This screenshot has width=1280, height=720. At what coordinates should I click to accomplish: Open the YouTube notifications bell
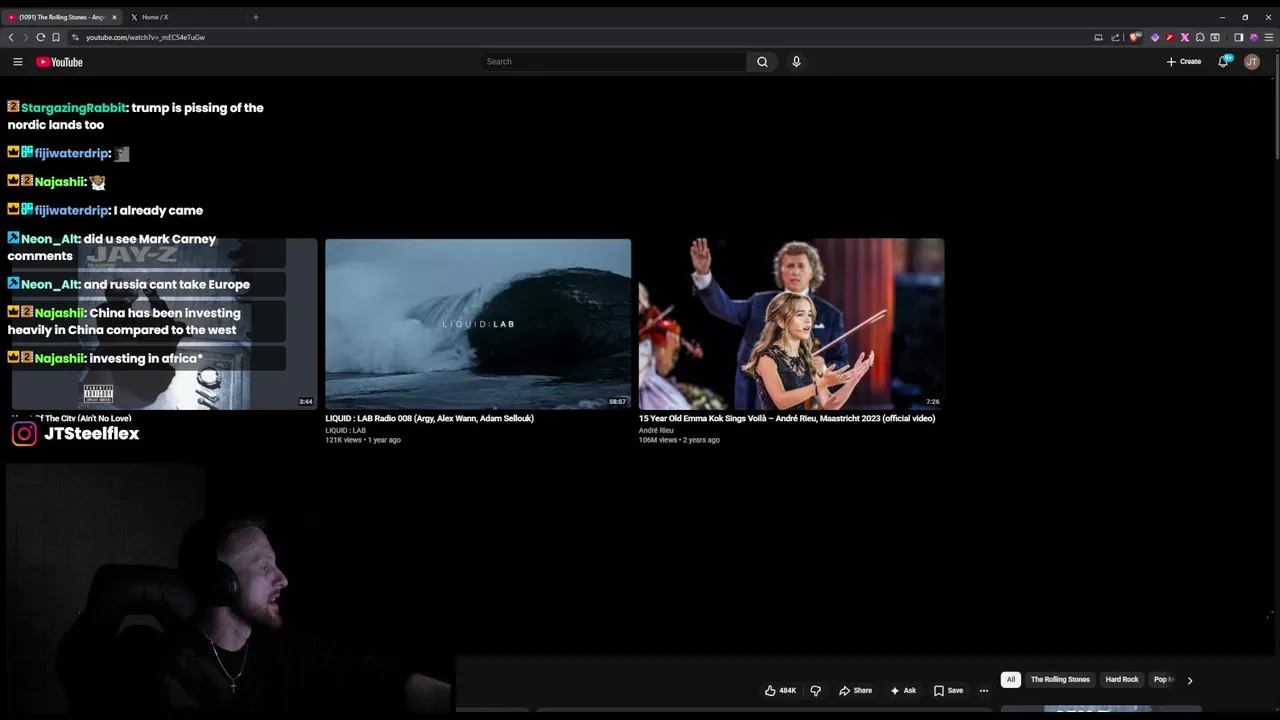(x=1223, y=61)
